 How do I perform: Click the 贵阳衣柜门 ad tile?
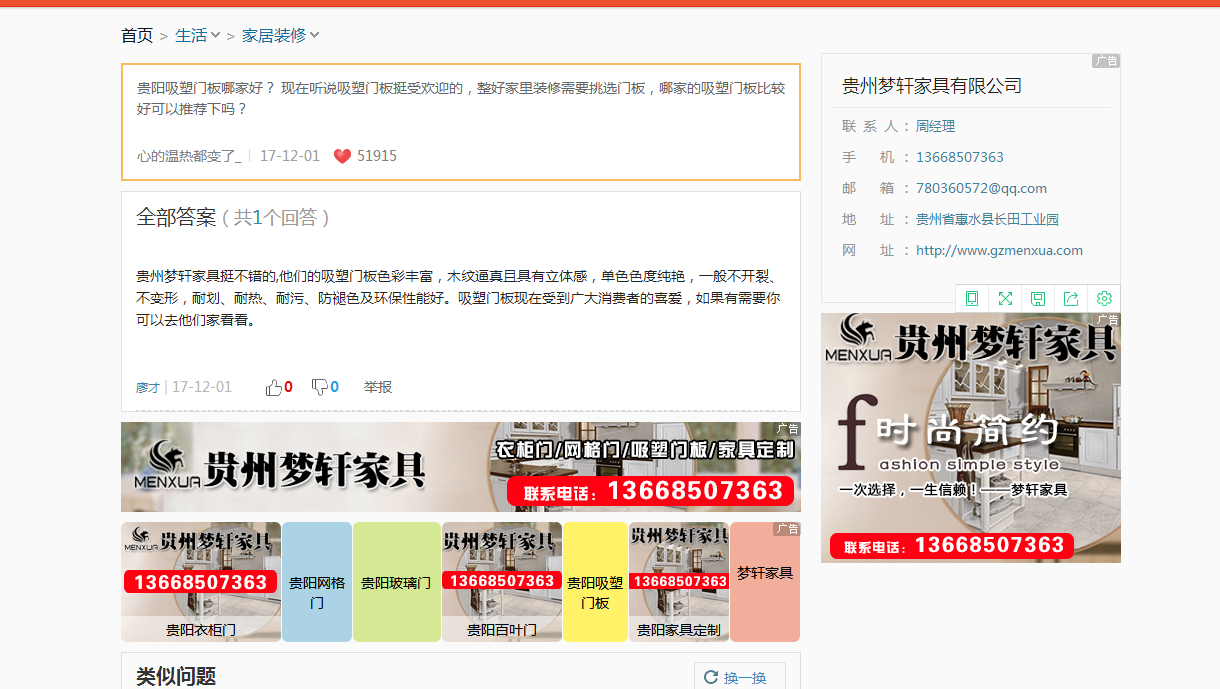click(201, 582)
